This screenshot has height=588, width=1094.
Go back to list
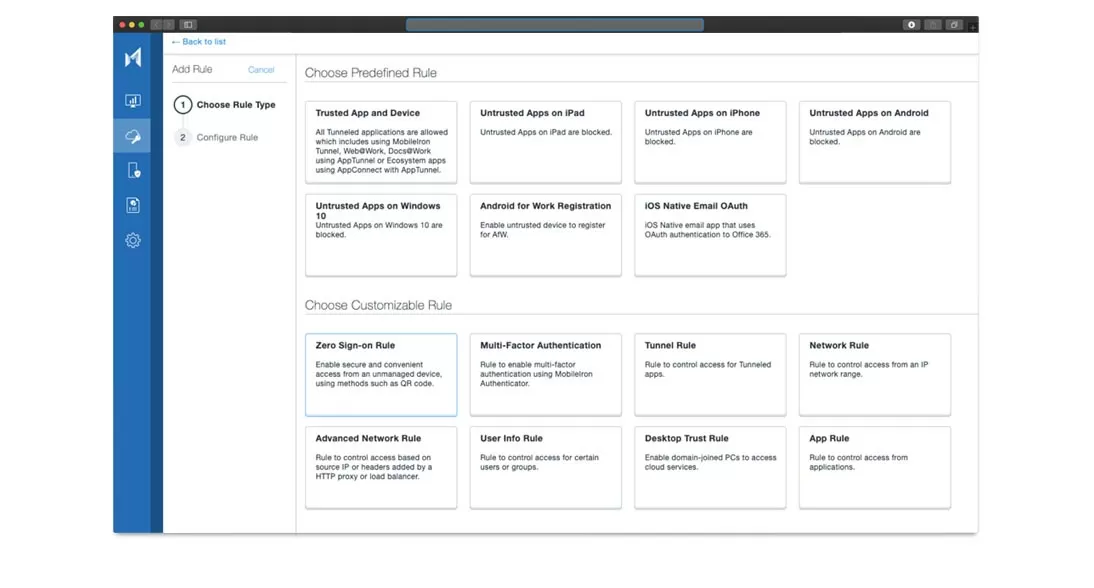199,42
